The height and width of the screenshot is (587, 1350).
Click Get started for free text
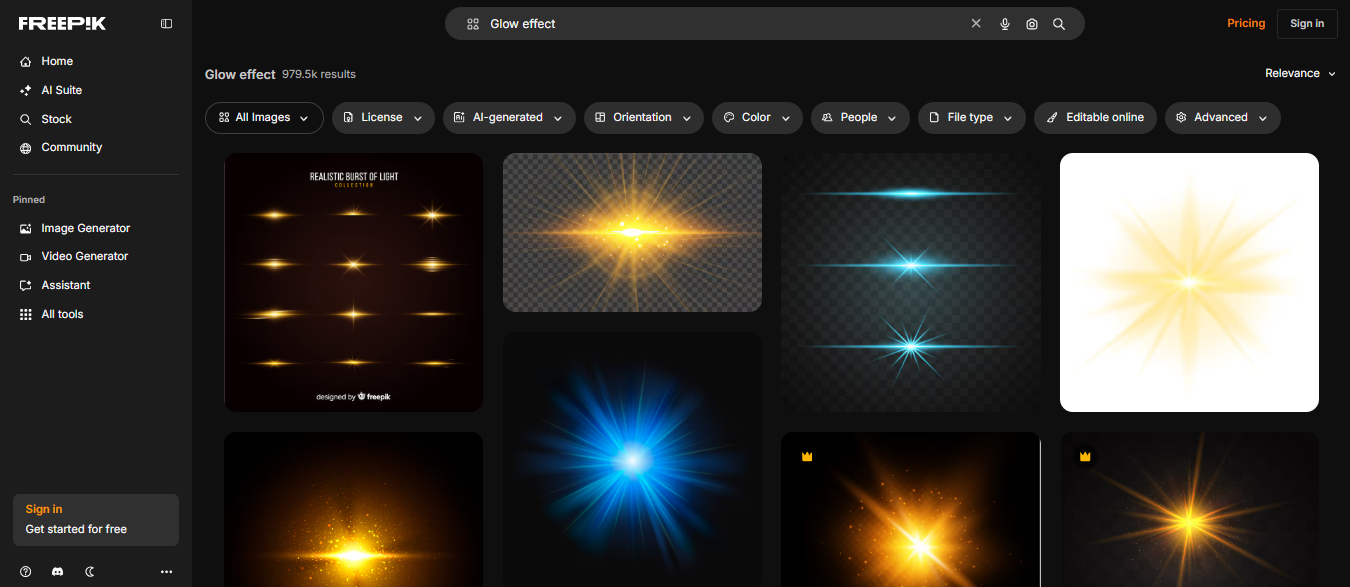[x=76, y=530]
